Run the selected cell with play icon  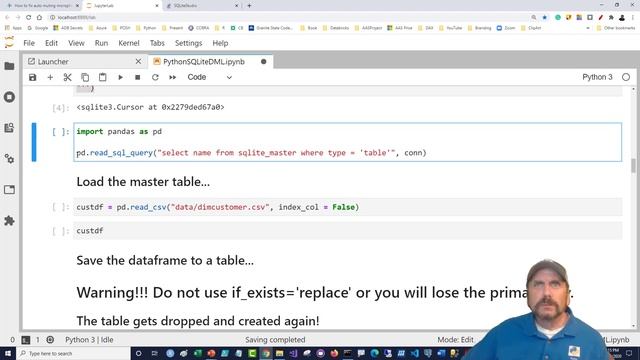[x=120, y=77]
